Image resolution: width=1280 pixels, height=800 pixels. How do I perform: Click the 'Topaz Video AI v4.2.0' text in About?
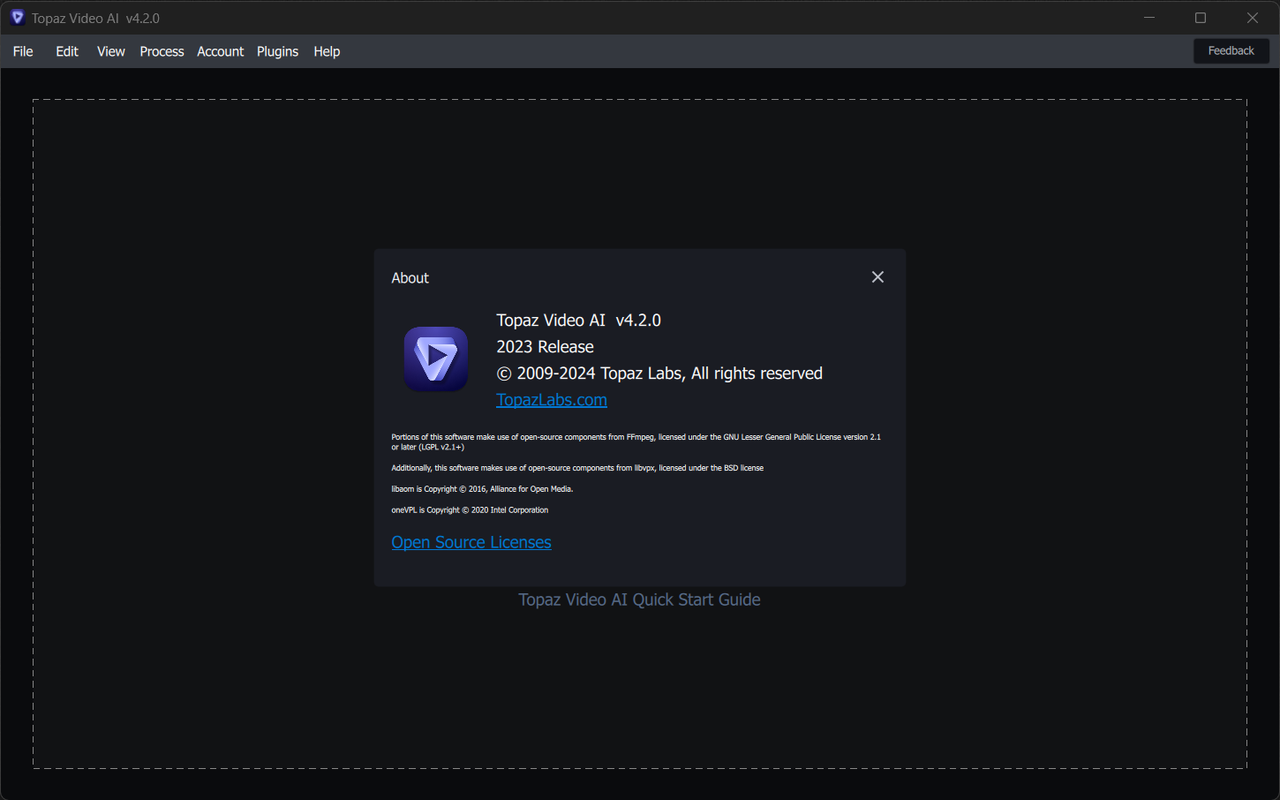pyautogui.click(x=579, y=321)
